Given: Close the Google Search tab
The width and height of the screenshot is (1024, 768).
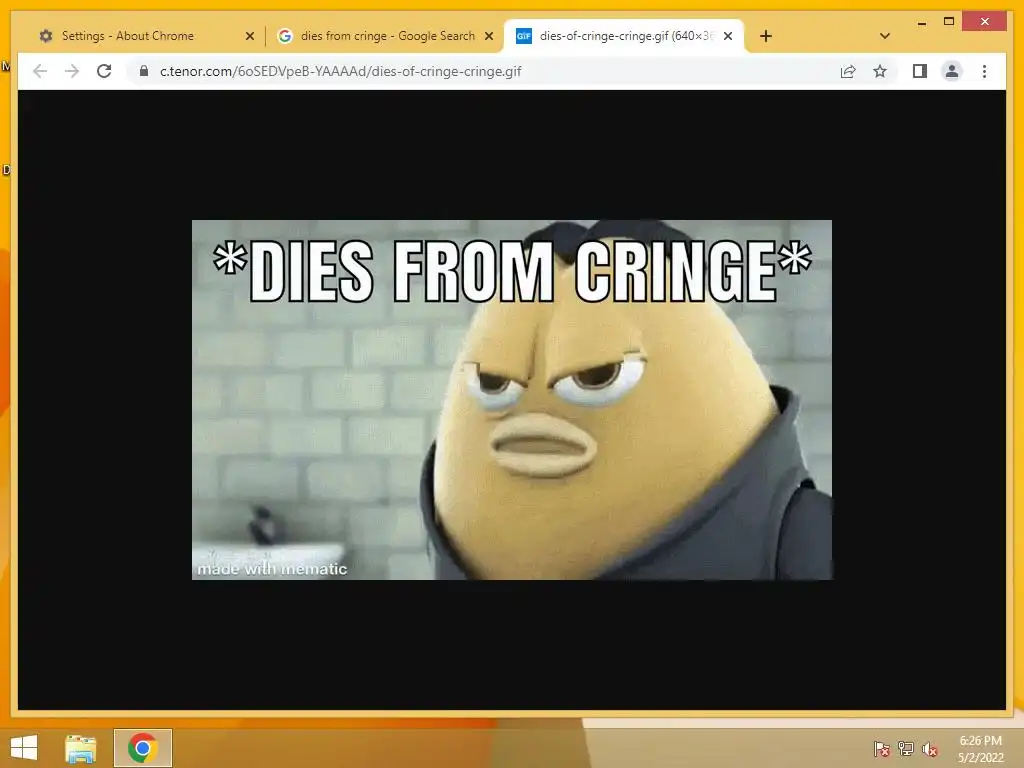Looking at the screenshot, I should (488, 37).
